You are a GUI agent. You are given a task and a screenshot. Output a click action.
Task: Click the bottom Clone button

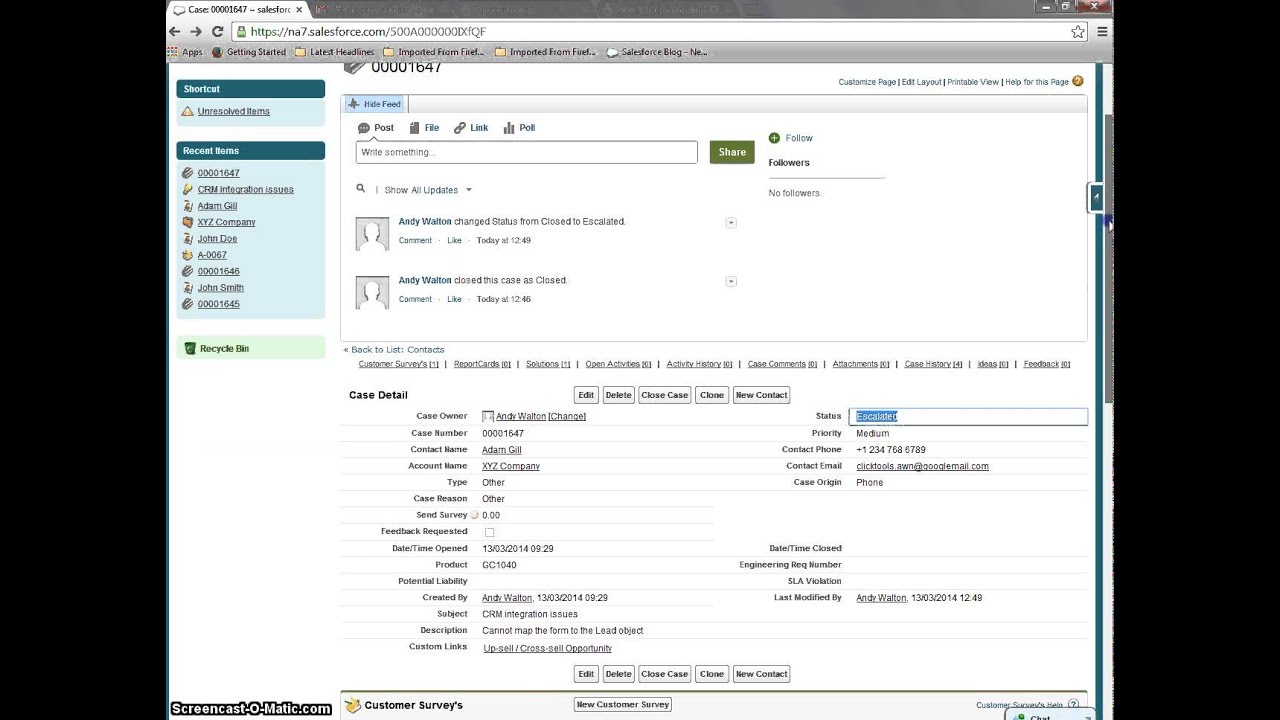tap(712, 674)
